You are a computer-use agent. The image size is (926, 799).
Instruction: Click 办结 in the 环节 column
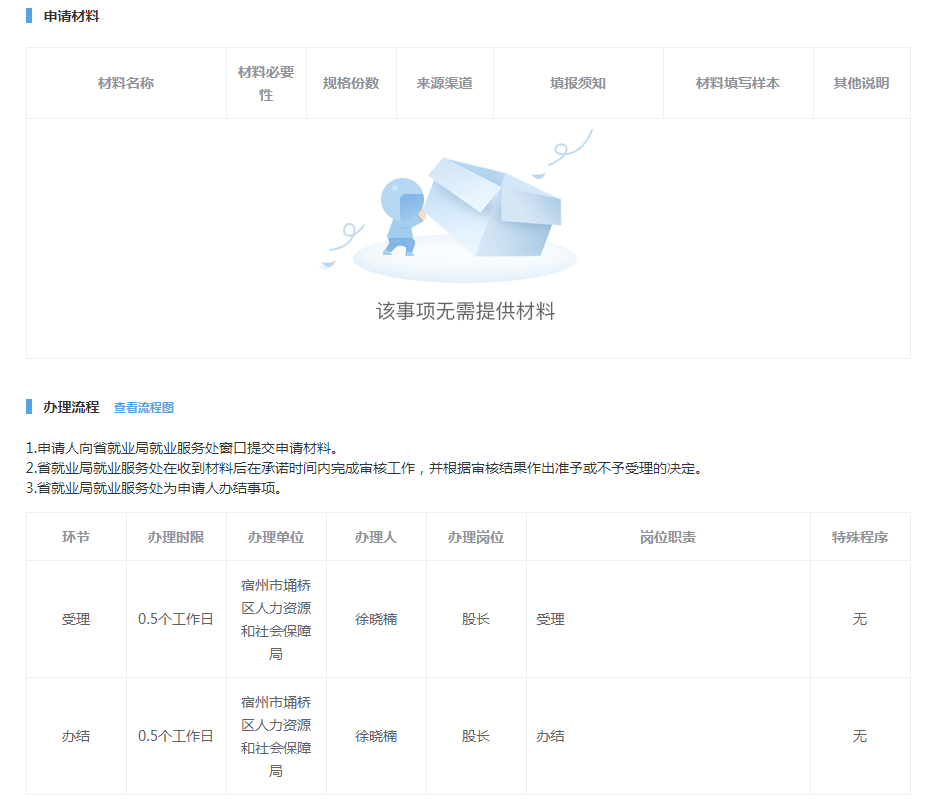coord(76,736)
